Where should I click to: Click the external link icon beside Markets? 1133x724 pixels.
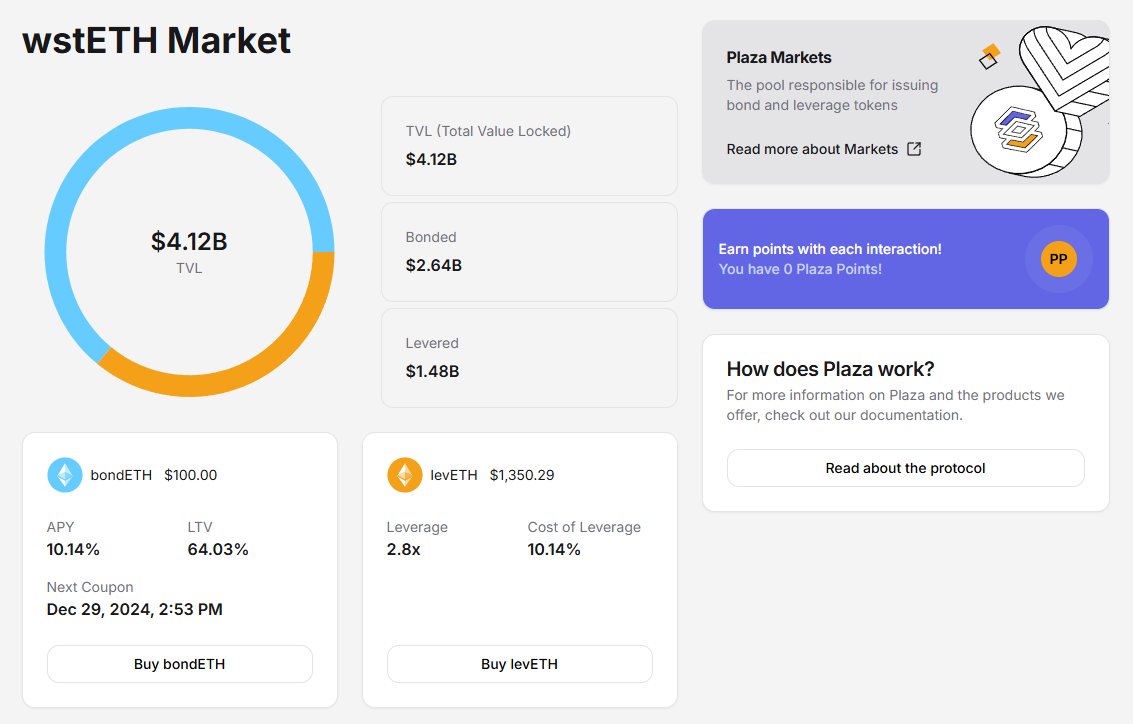(x=914, y=149)
